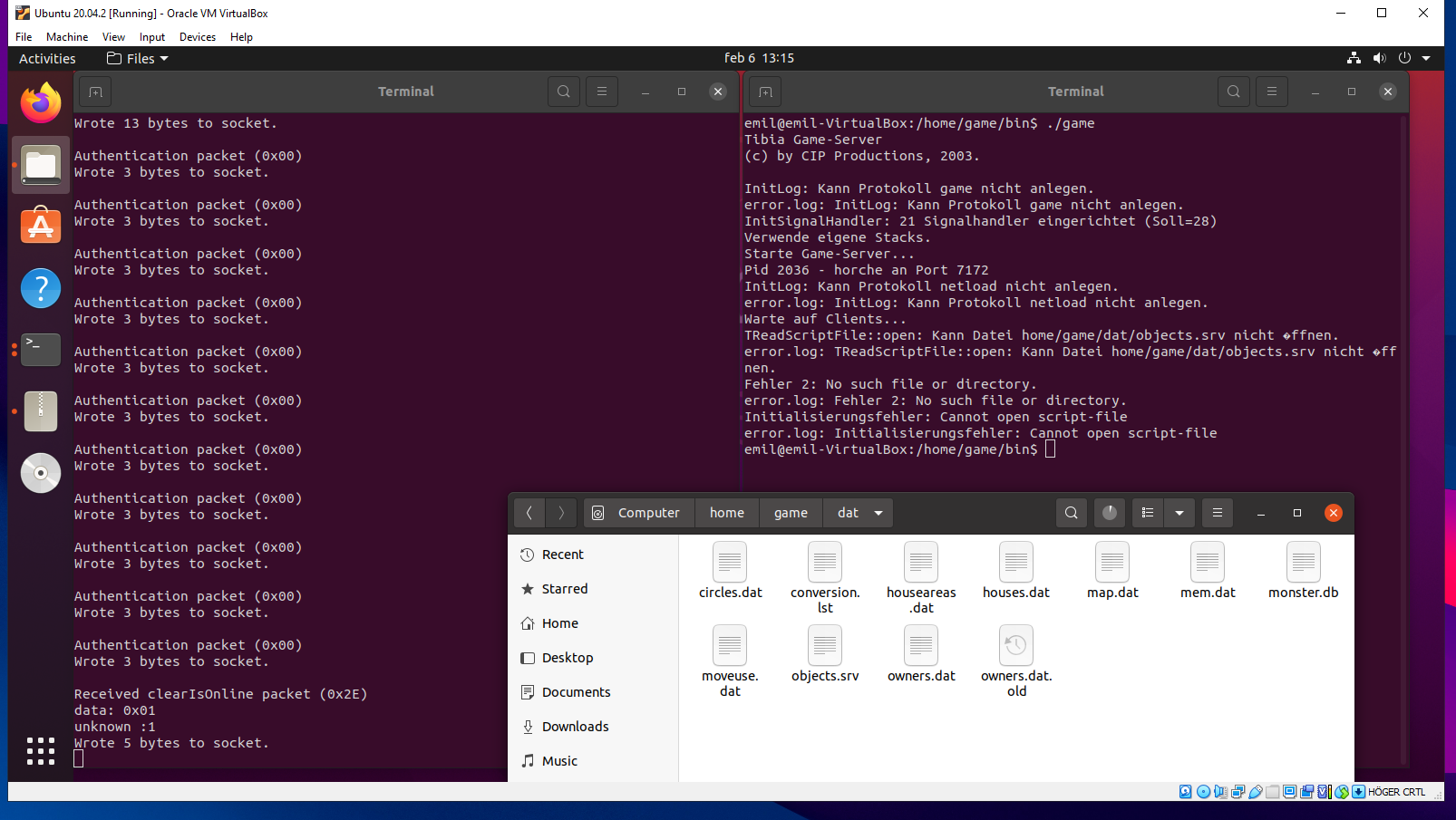Open the VirtualBox View menu
Image resolution: width=1456 pixels, height=820 pixels.
(x=113, y=37)
